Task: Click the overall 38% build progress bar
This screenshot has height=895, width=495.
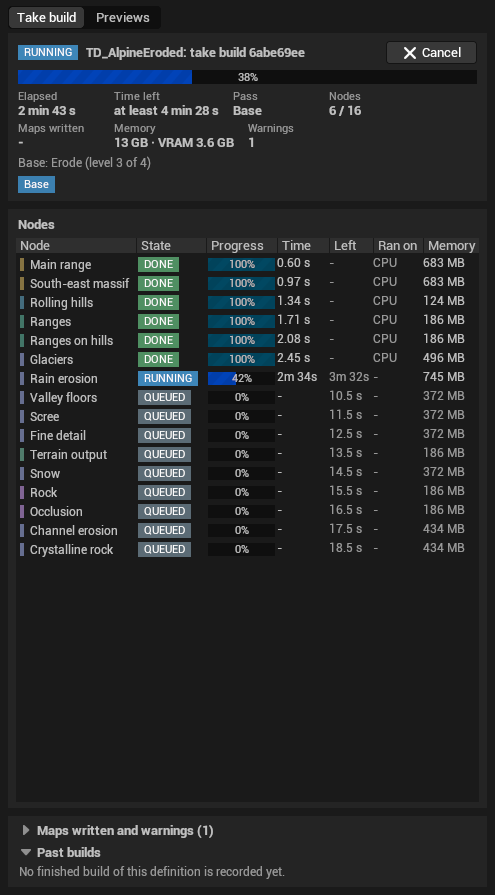Action: (x=247, y=77)
